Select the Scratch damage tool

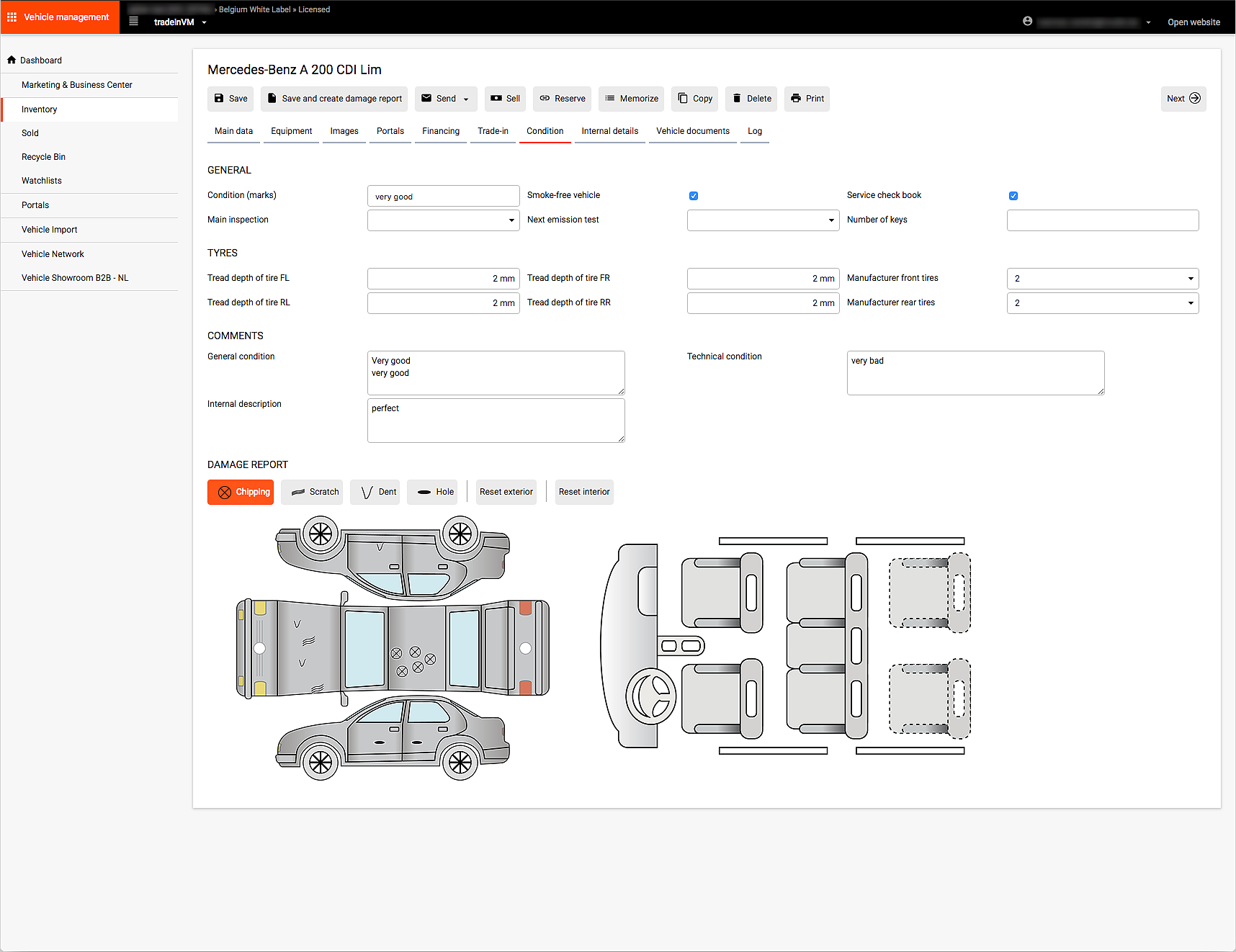click(x=312, y=492)
